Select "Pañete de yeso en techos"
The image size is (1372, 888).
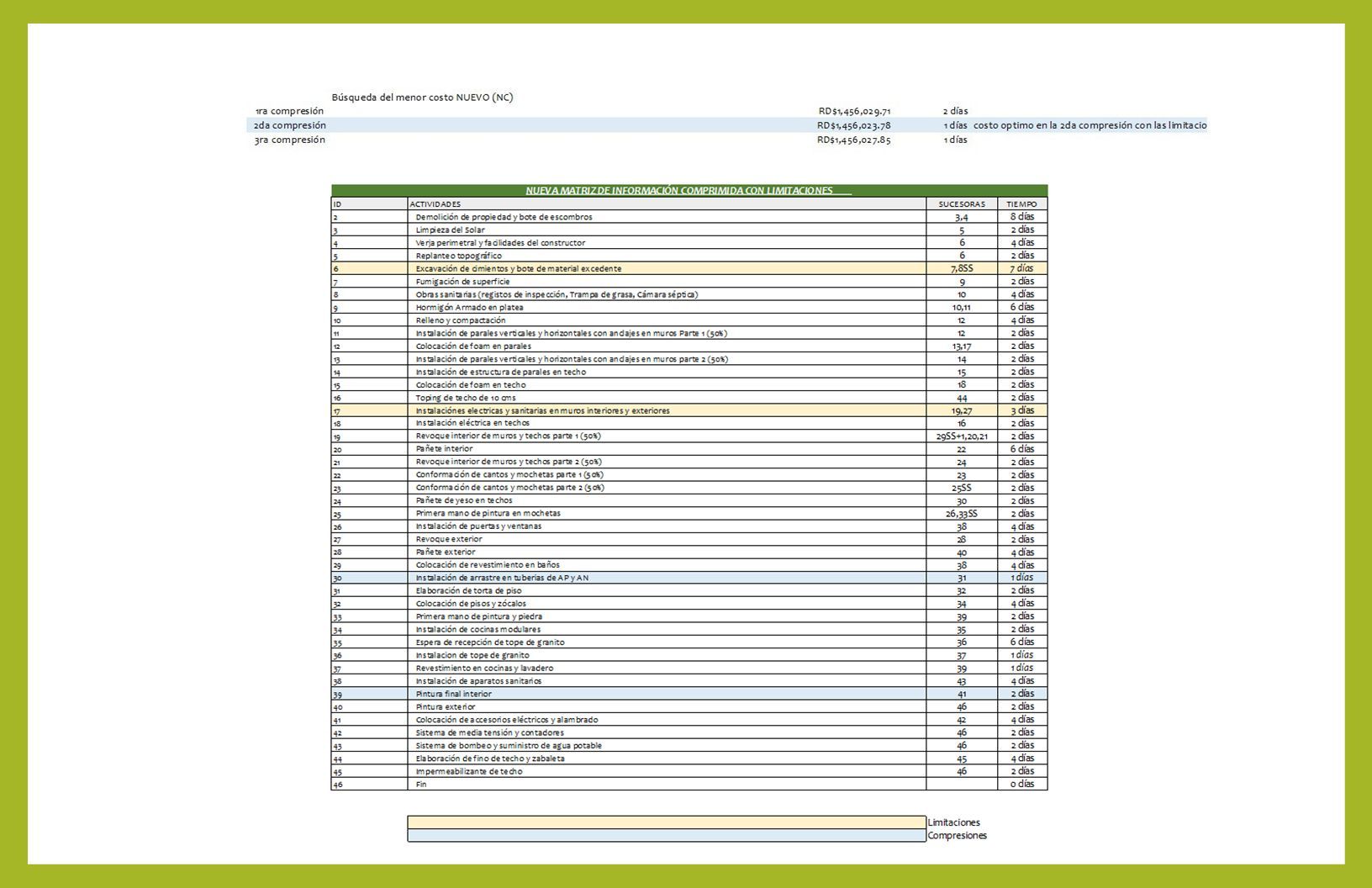tap(464, 500)
